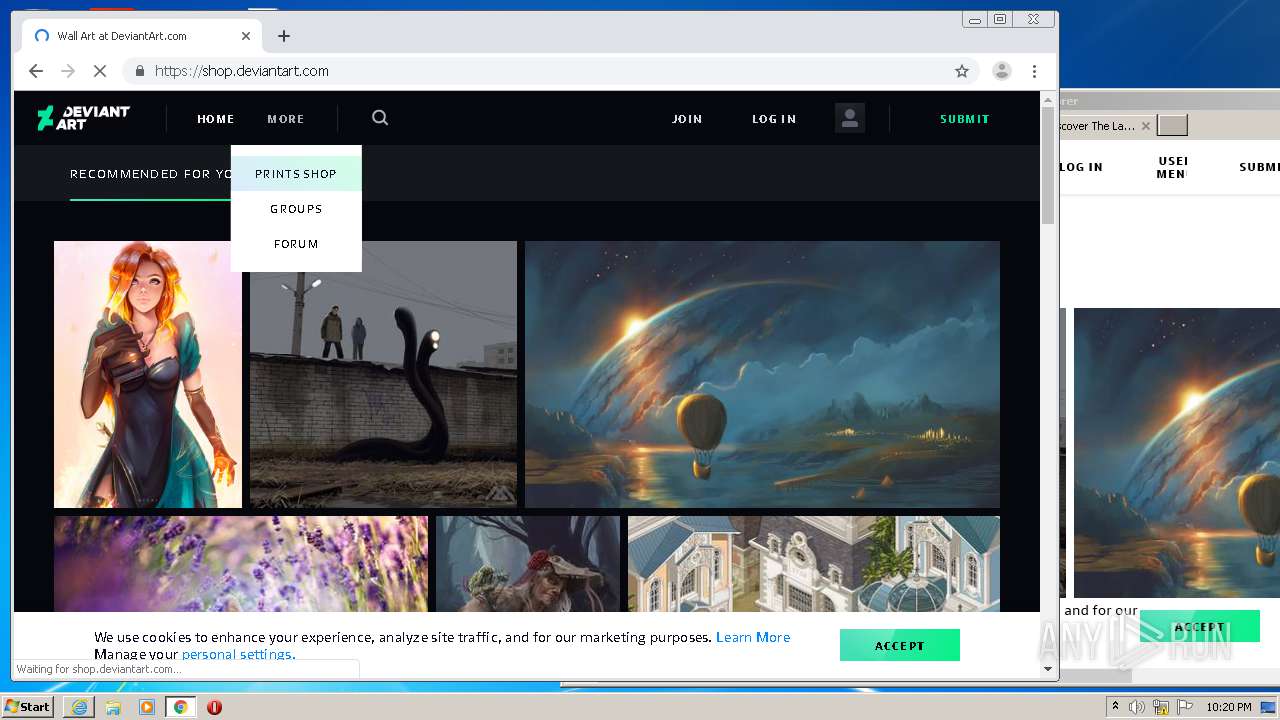Open the red-haired girl artwork thumbnail

(148, 374)
